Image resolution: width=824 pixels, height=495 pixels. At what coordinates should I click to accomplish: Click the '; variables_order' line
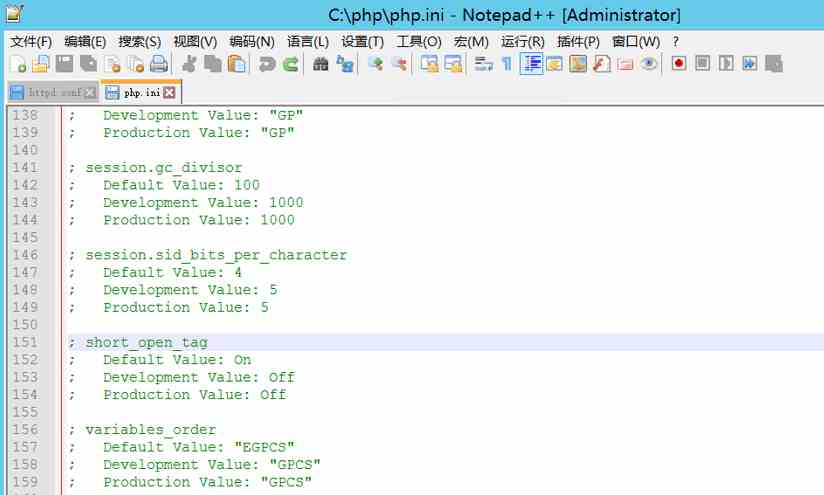pos(142,430)
